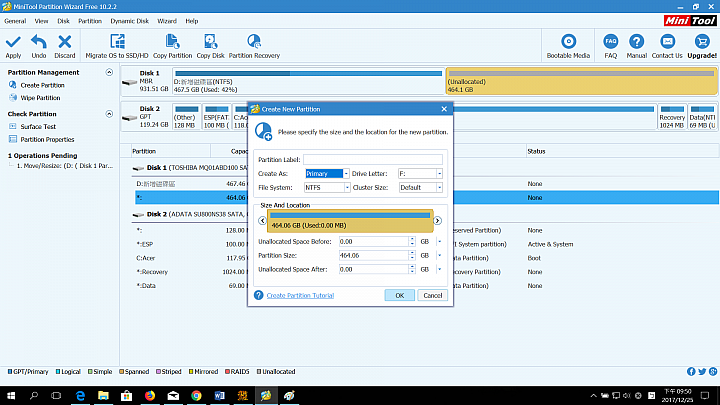
Task: Change unit for Unallocated Space Before
Action: (439, 242)
